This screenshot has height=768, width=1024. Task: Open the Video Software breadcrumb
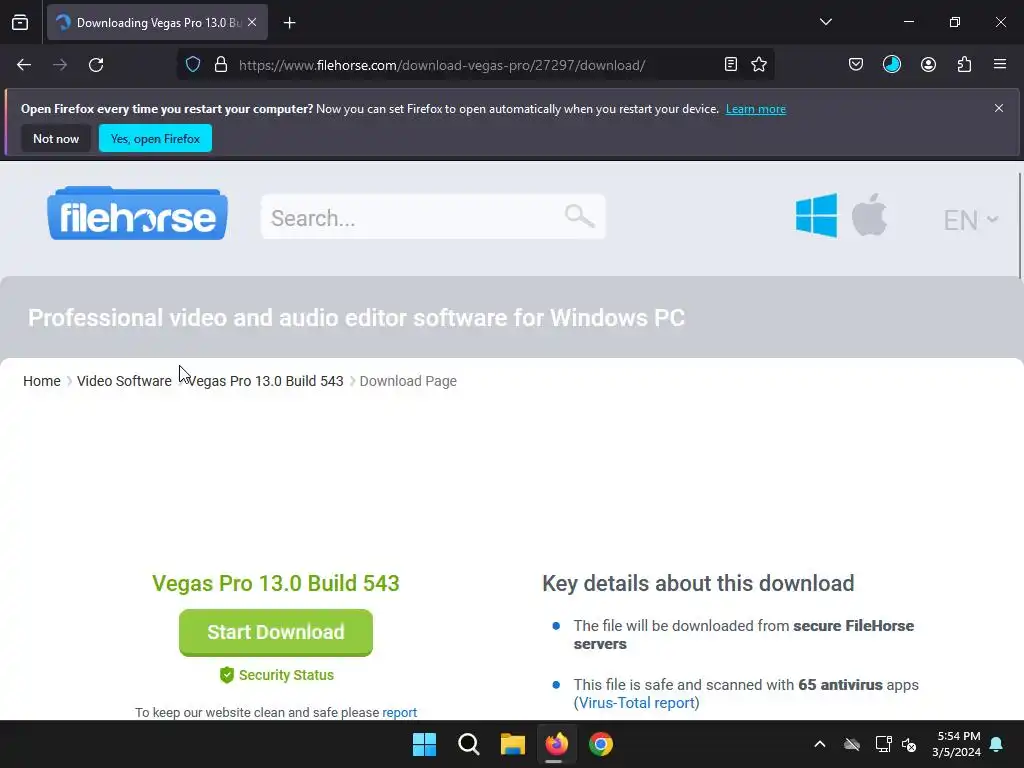pos(124,381)
